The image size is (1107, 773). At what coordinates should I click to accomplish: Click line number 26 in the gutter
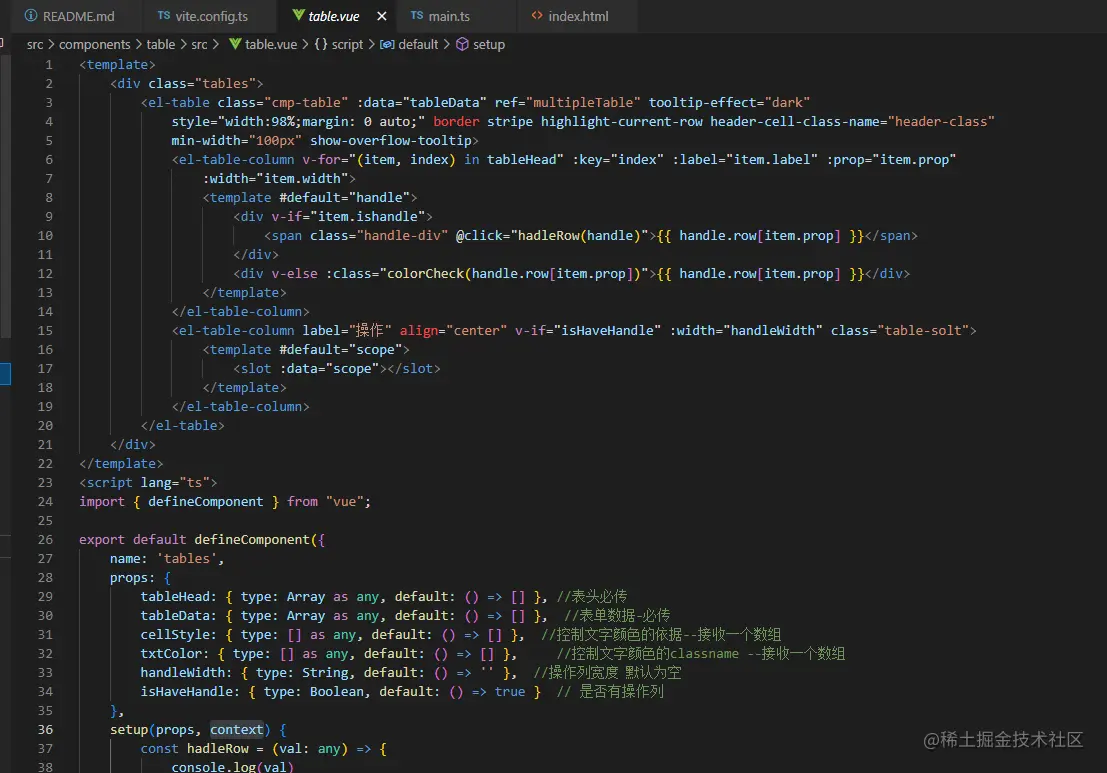tap(45, 539)
